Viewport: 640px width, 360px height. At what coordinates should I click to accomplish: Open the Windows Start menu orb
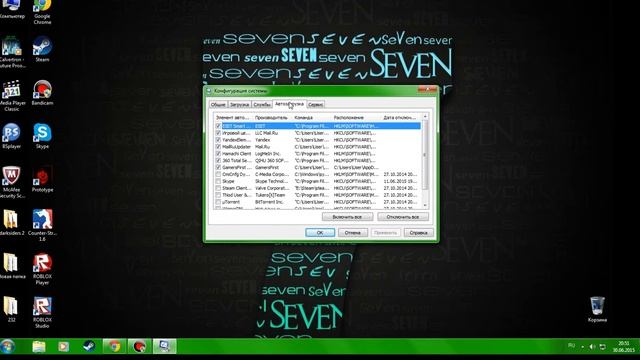point(8,347)
